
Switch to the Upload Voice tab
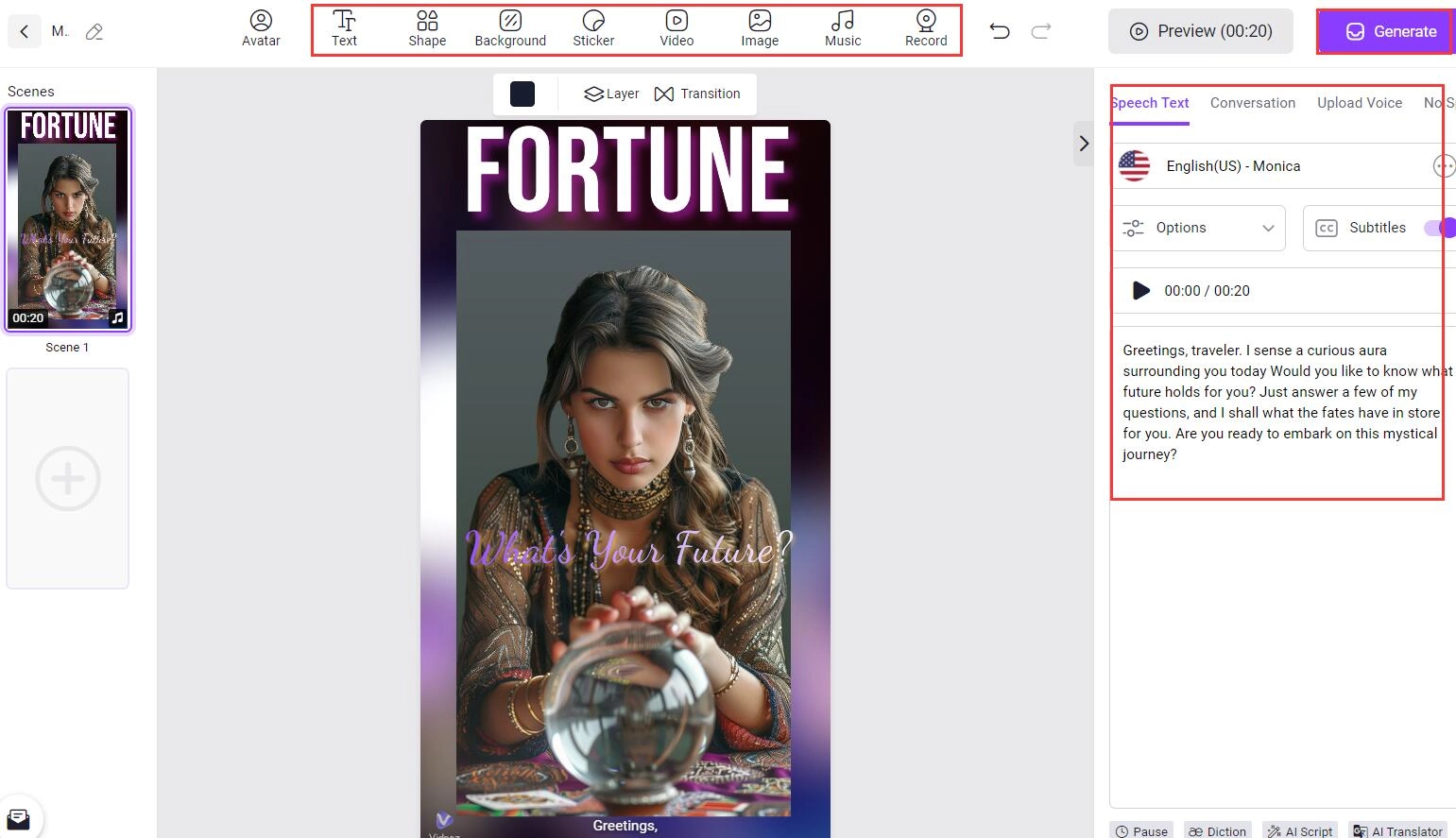[1359, 103]
